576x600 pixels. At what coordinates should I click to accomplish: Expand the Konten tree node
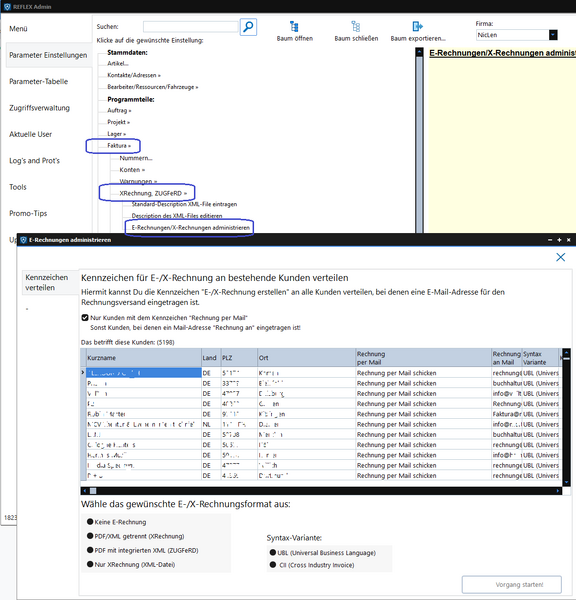132,170
